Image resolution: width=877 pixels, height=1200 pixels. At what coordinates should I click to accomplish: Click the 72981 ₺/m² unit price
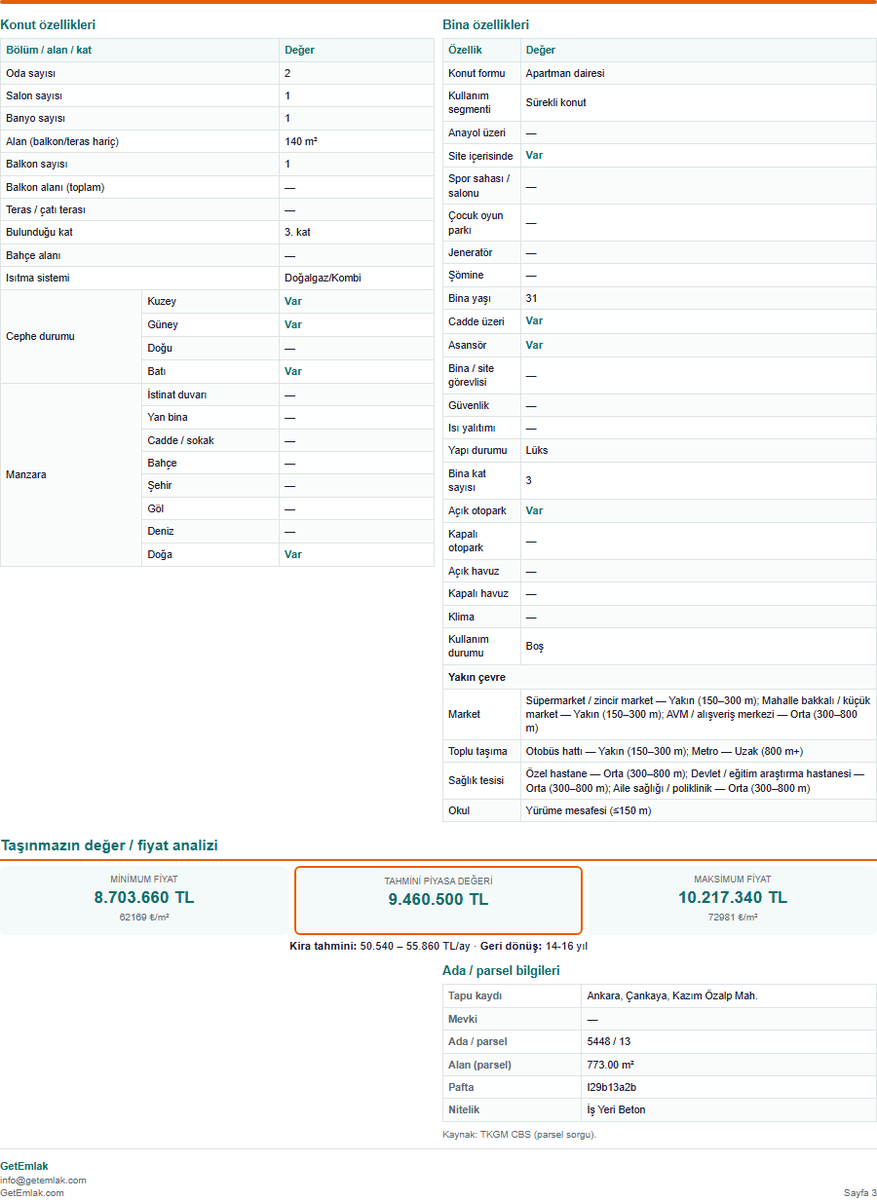(732, 916)
